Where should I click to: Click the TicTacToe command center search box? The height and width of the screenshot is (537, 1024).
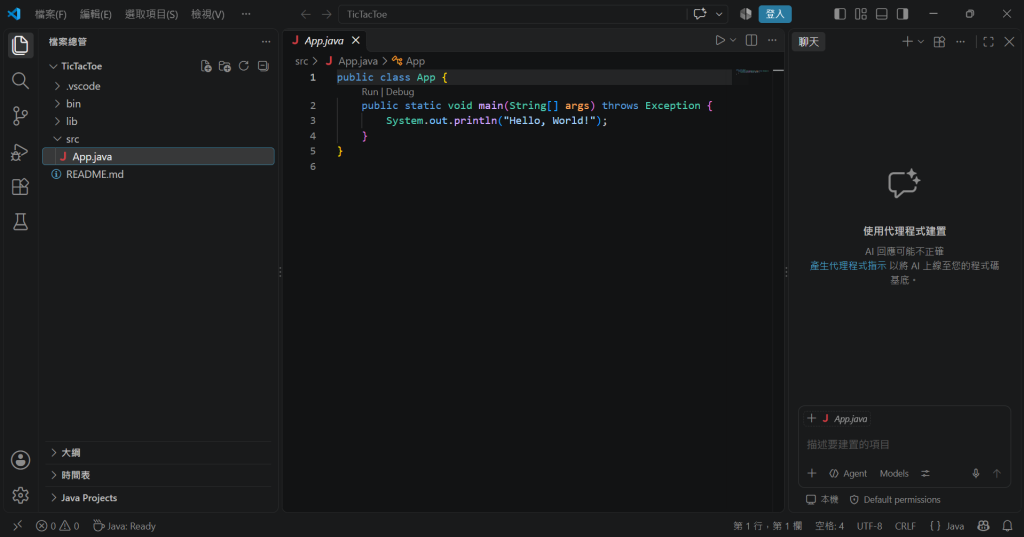513,14
